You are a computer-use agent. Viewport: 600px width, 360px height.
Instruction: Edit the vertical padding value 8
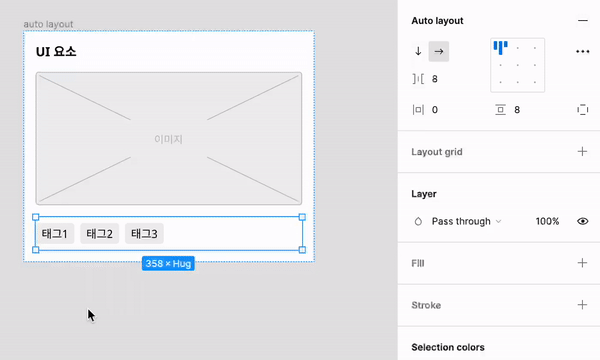[x=517, y=110]
